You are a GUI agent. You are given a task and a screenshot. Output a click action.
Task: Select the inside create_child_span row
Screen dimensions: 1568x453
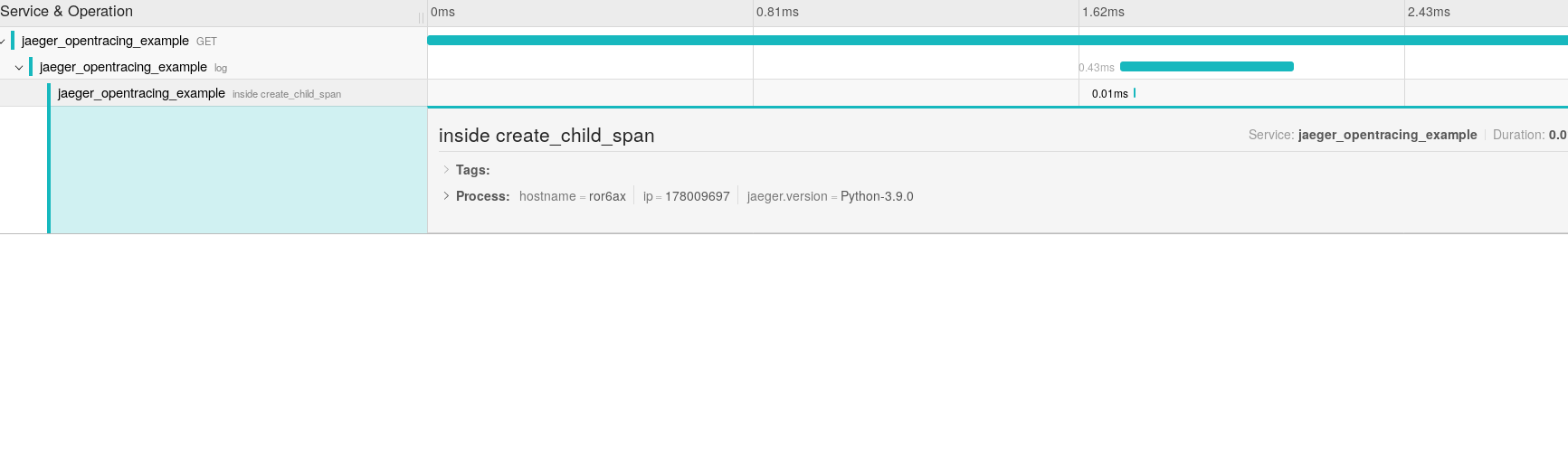tap(214, 93)
